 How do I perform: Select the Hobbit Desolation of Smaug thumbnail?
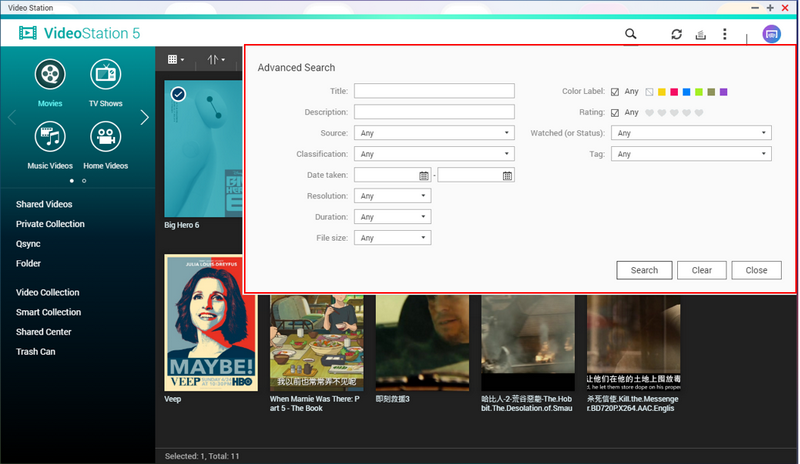point(528,343)
